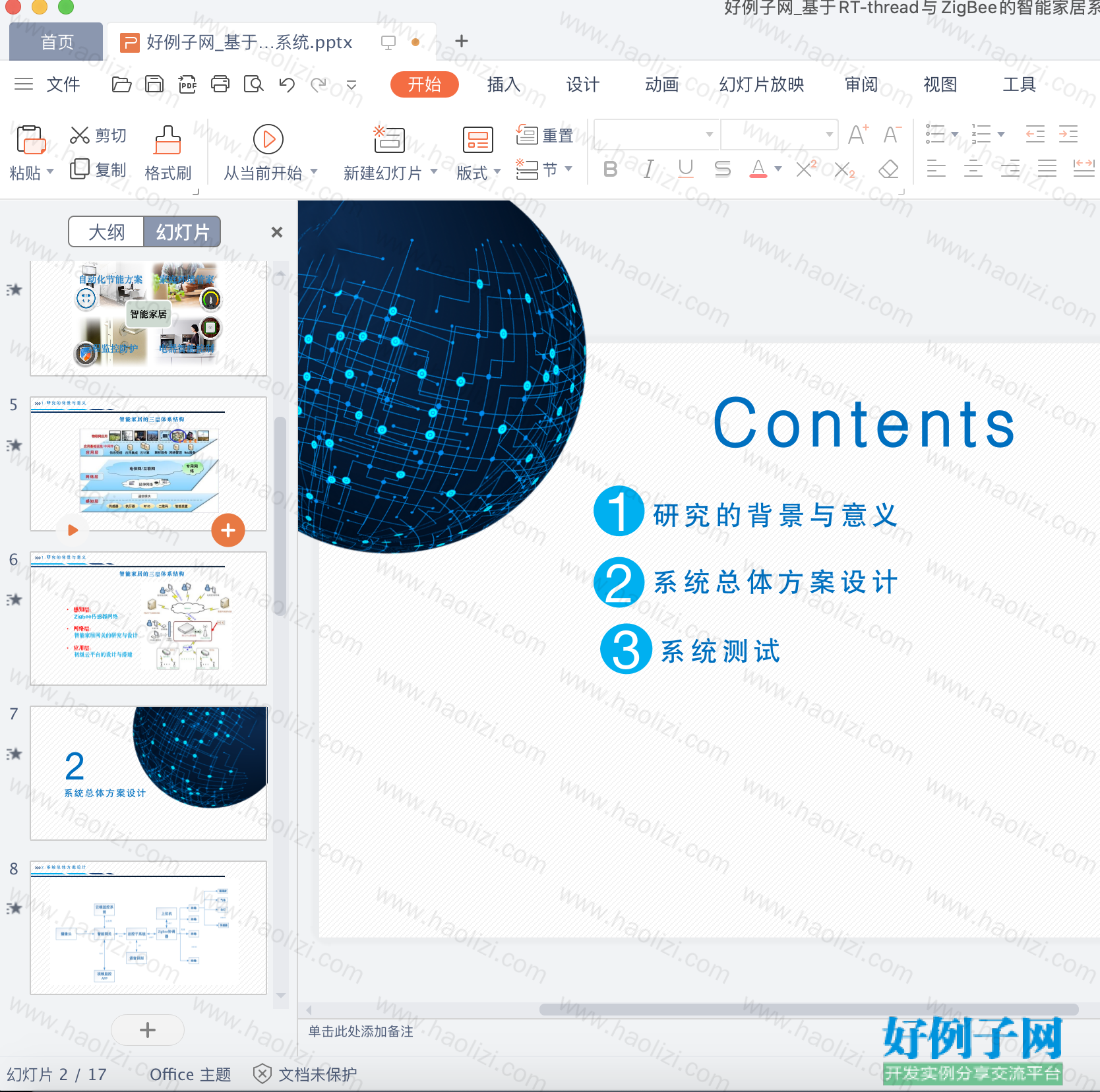
Task: Go to the 首页 home tab
Action: (x=57, y=42)
